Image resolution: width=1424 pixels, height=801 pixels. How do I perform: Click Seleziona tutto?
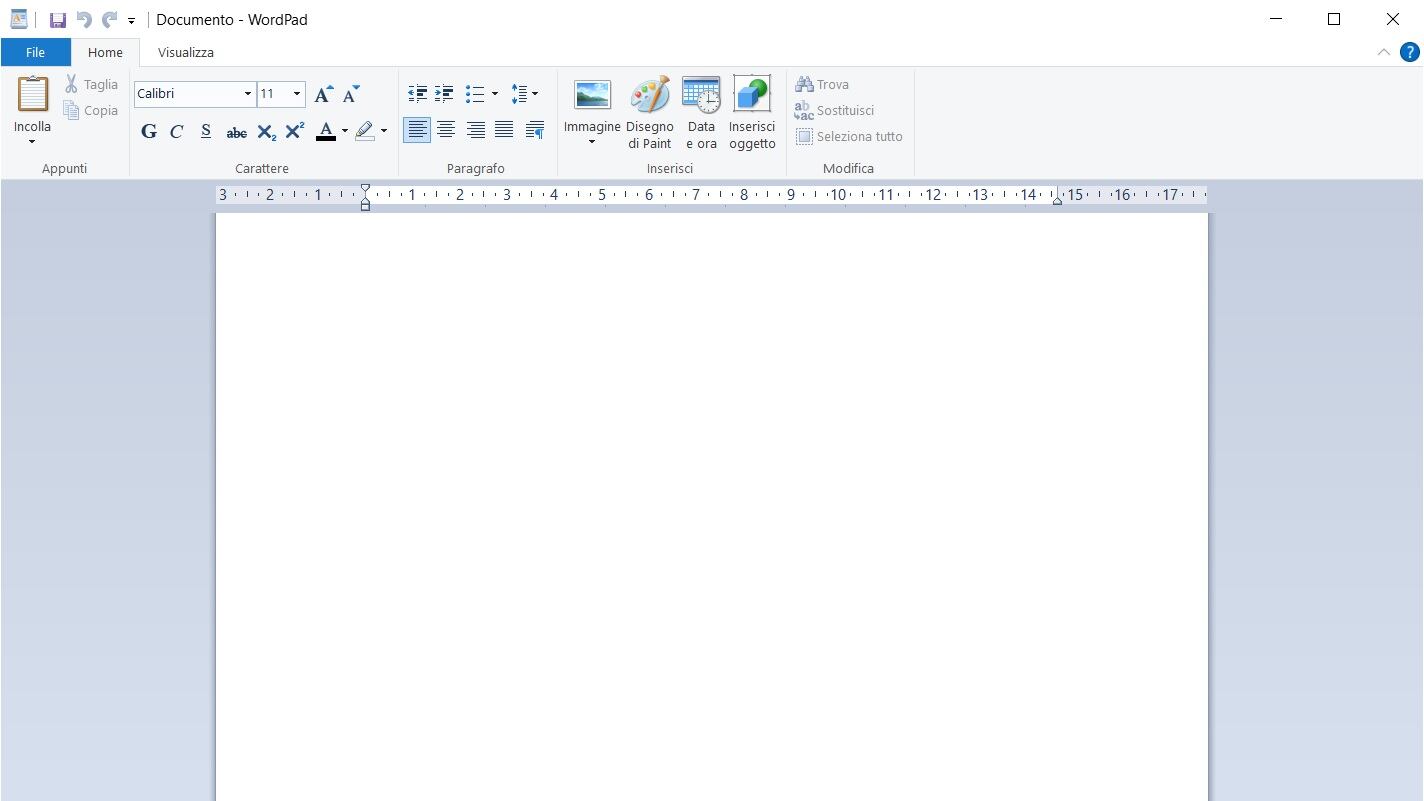tap(849, 136)
